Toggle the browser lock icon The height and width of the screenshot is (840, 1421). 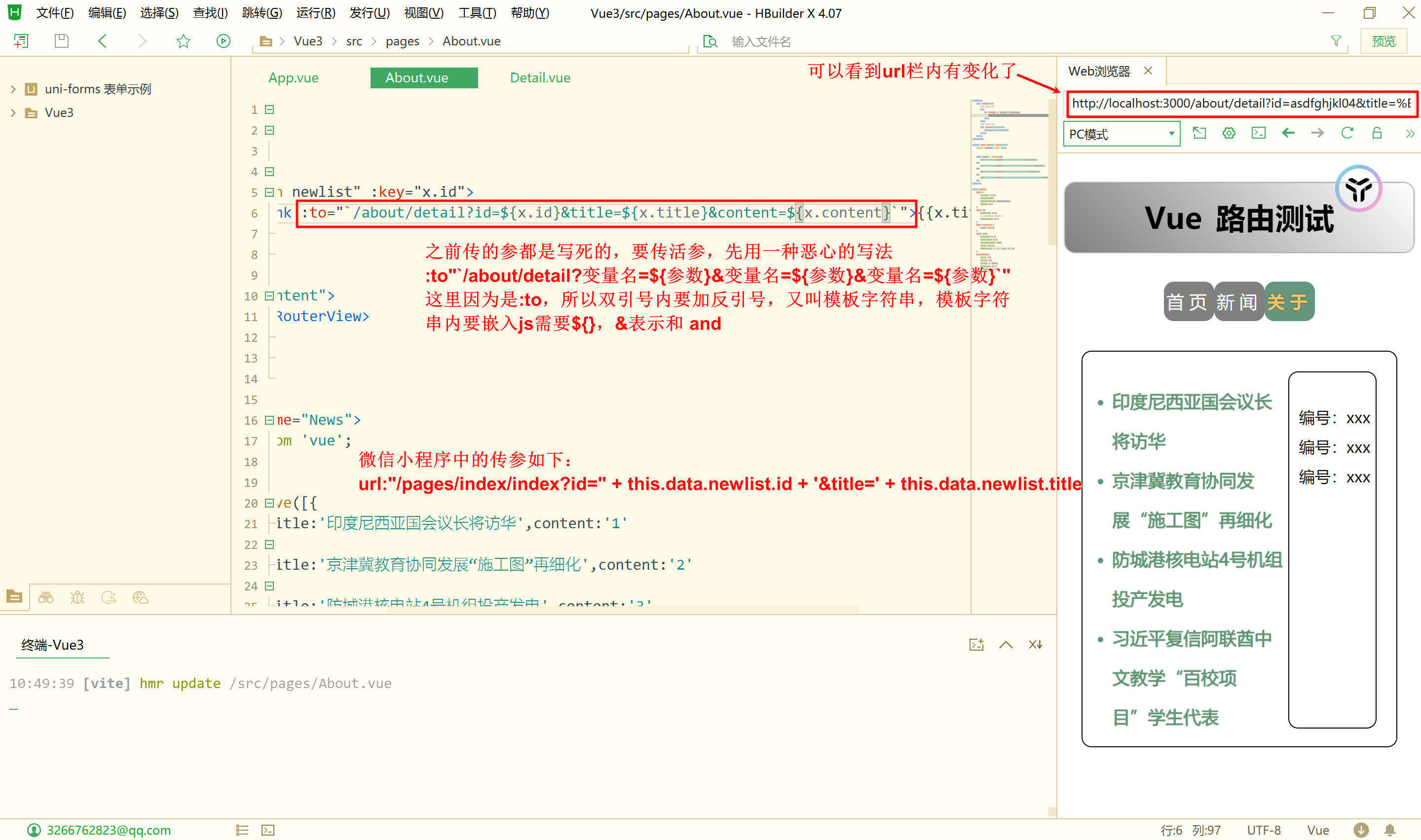pos(1377,134)
